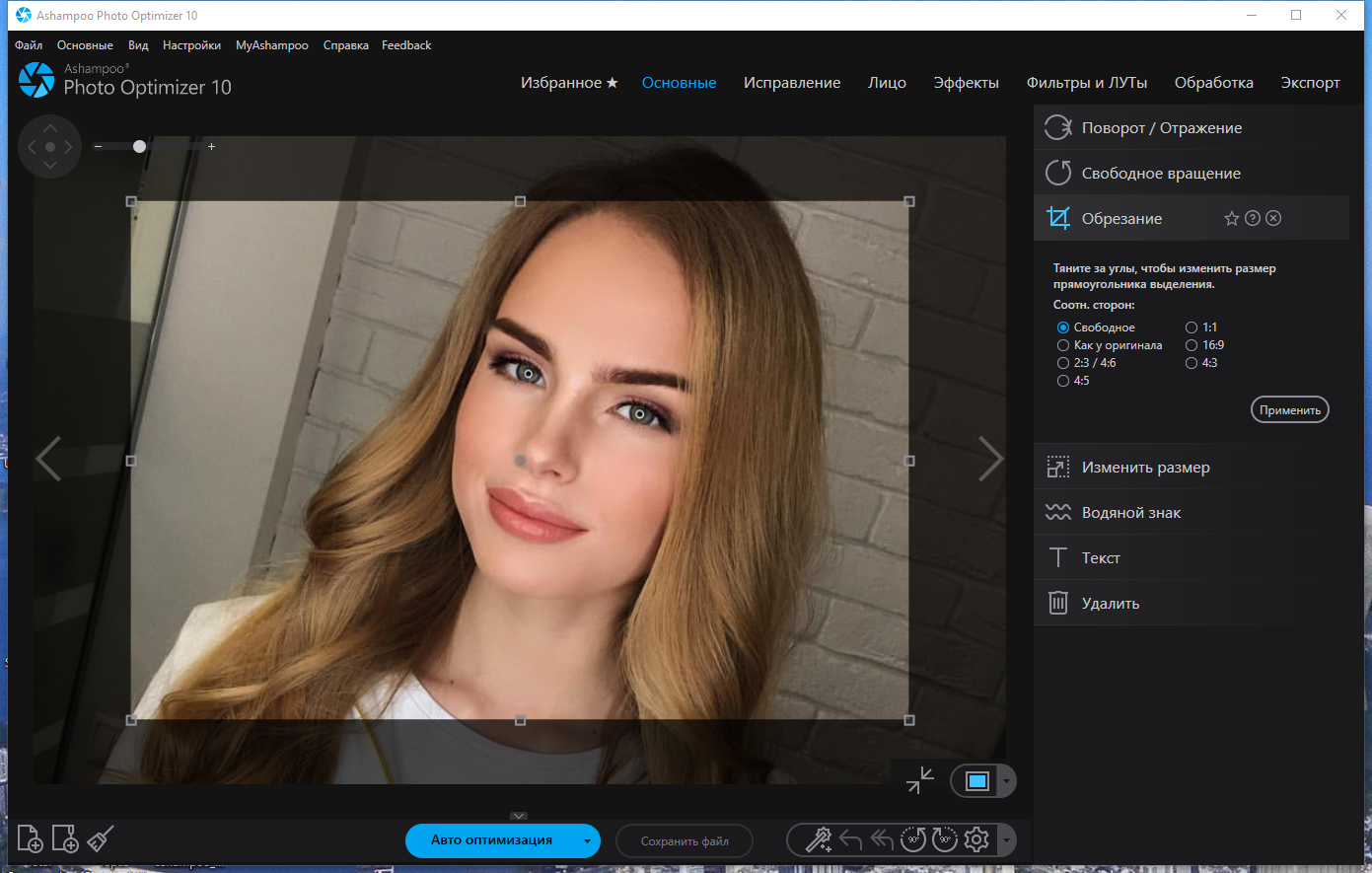
Task: Click Сохранить файл button
Action: point(685,841)
